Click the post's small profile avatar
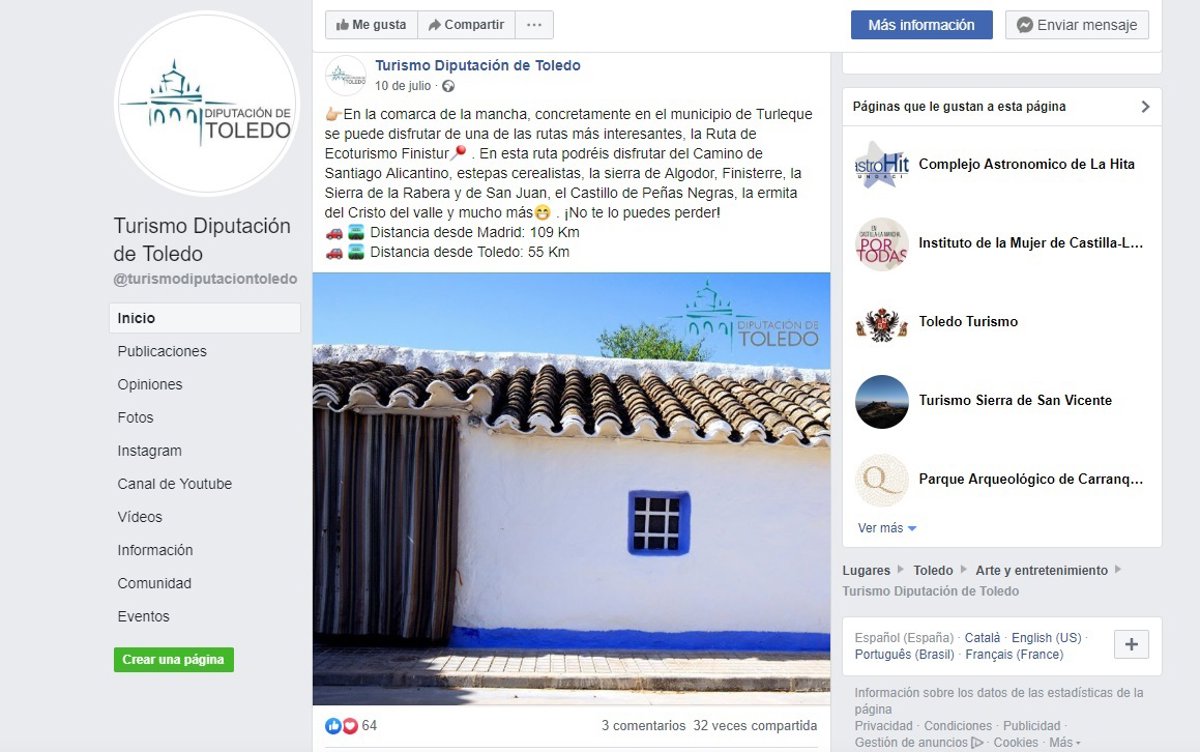 [x=346, y=76]
